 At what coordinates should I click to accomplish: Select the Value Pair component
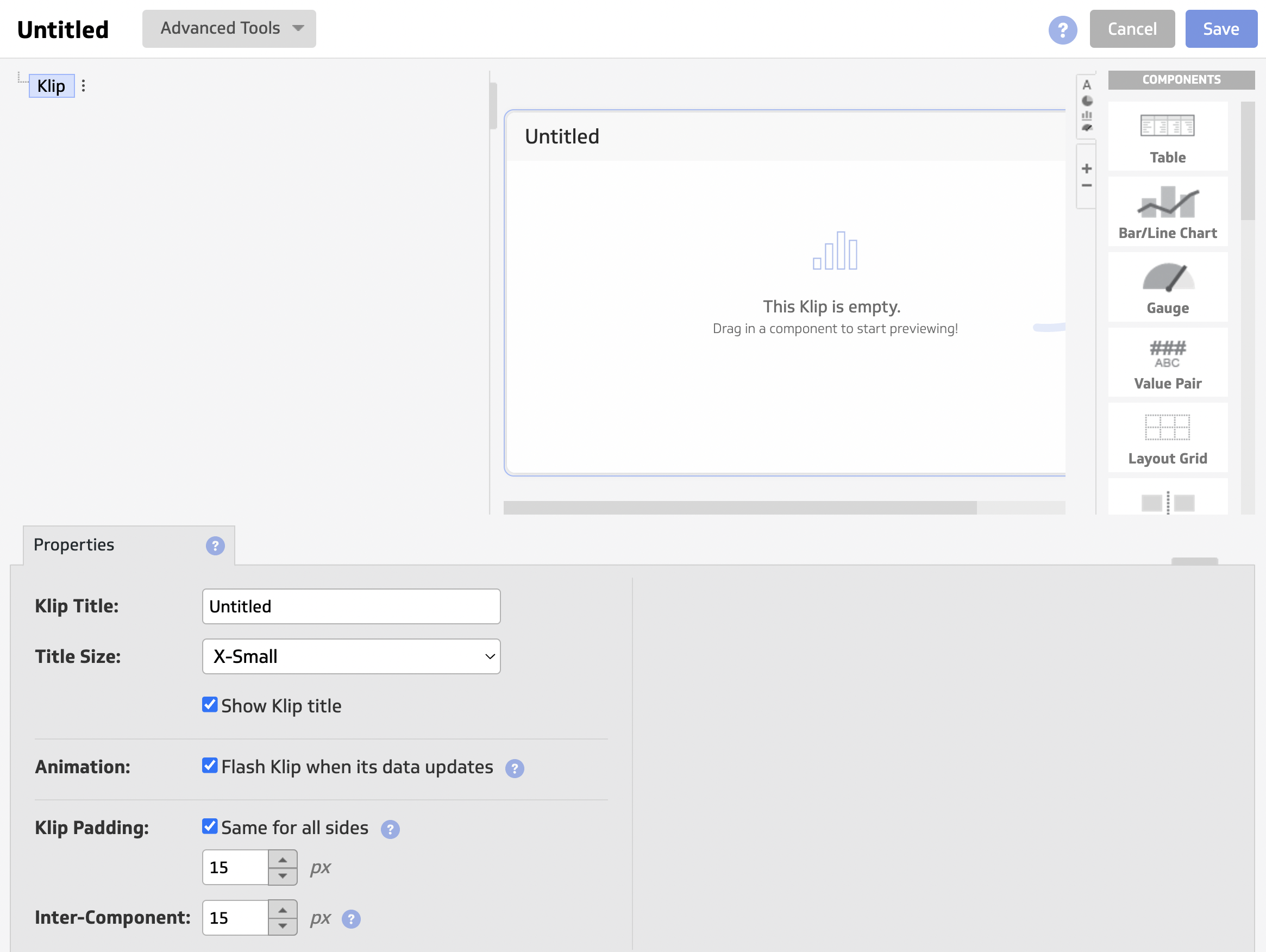(x=1167, y=362)
